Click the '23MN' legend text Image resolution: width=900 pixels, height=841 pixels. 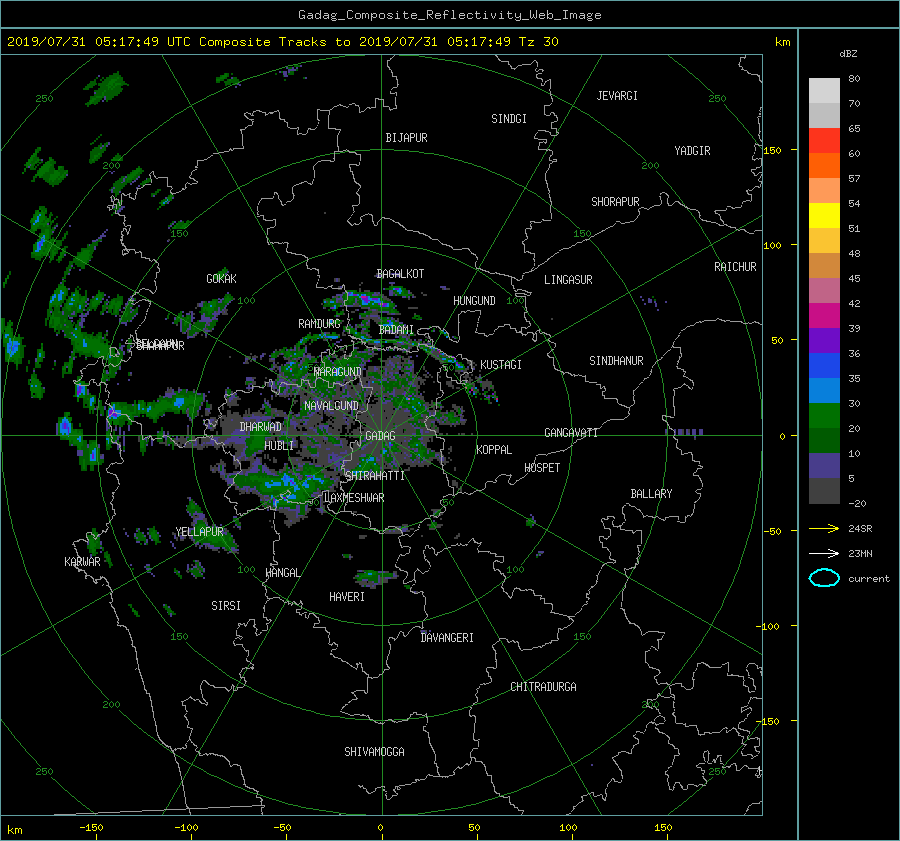[x=860, y=553]
